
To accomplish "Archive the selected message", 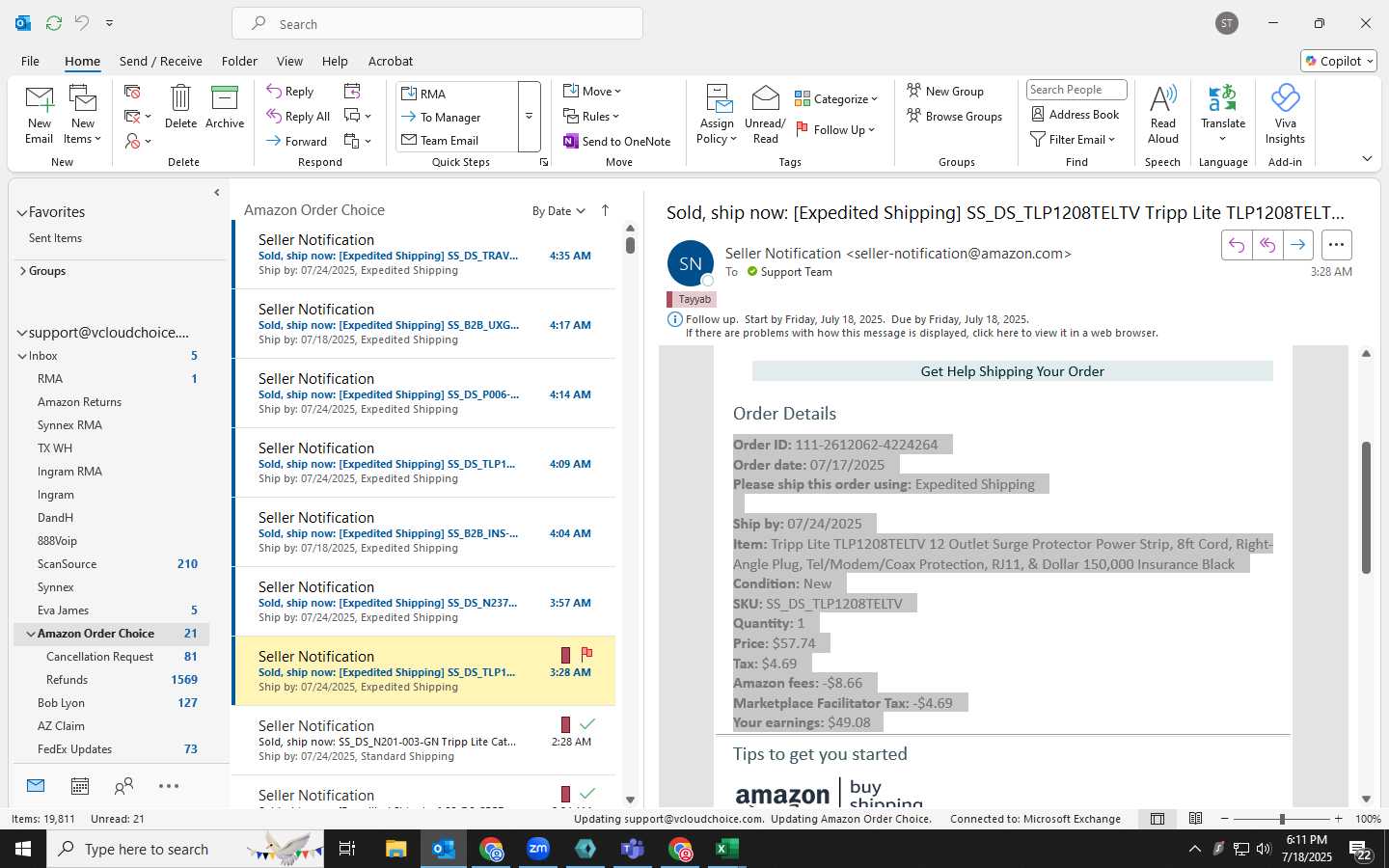I will (225, 106).
